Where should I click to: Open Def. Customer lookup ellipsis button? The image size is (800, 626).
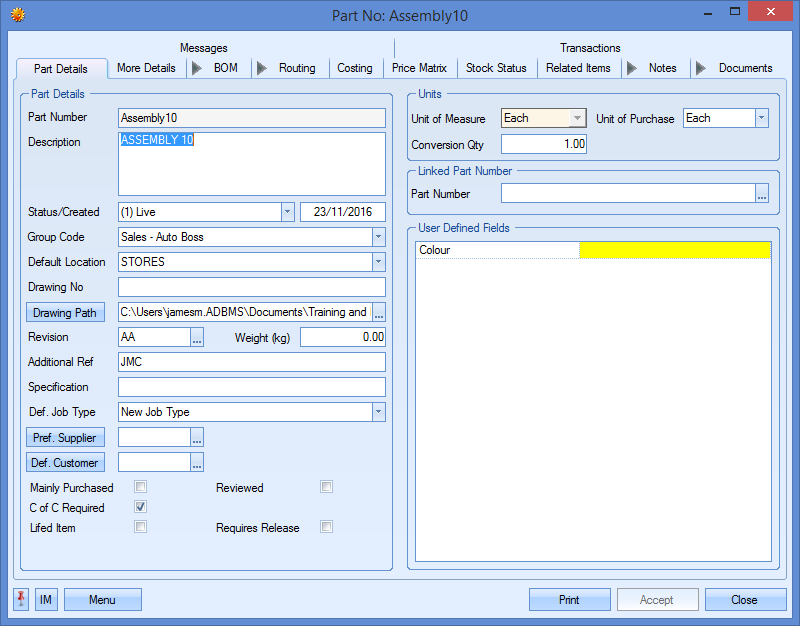pyautogui.click(x=197, y=462)
